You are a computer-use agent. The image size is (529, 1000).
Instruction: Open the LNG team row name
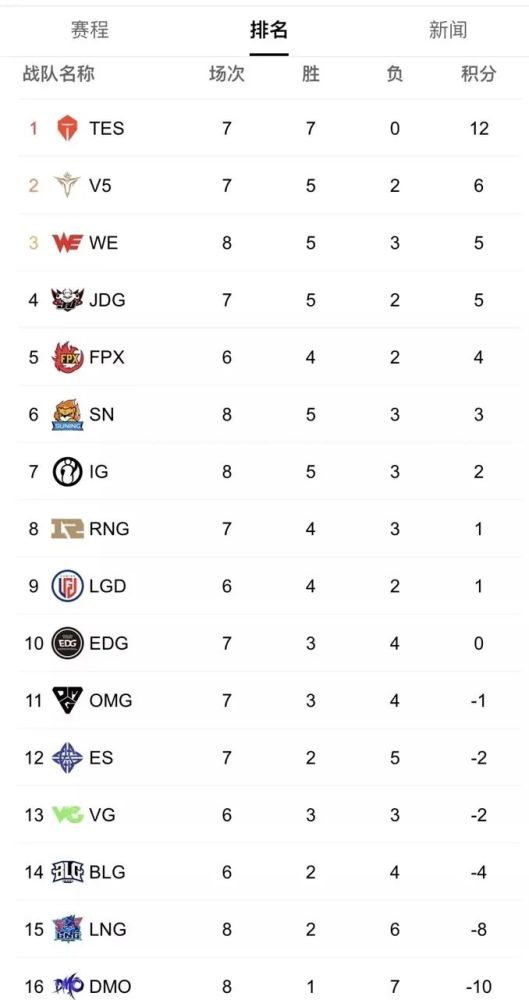(108, 929)
